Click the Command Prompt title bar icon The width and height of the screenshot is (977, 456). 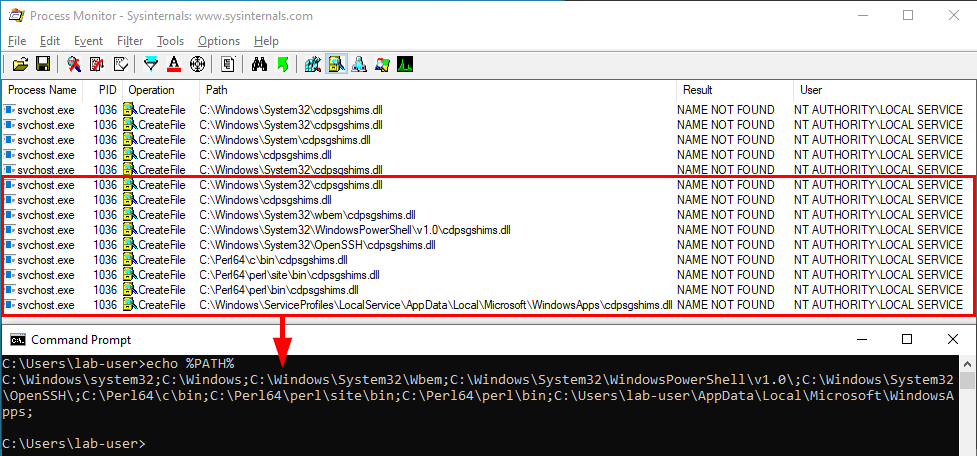pyautogui.click(x=17, y=340)
